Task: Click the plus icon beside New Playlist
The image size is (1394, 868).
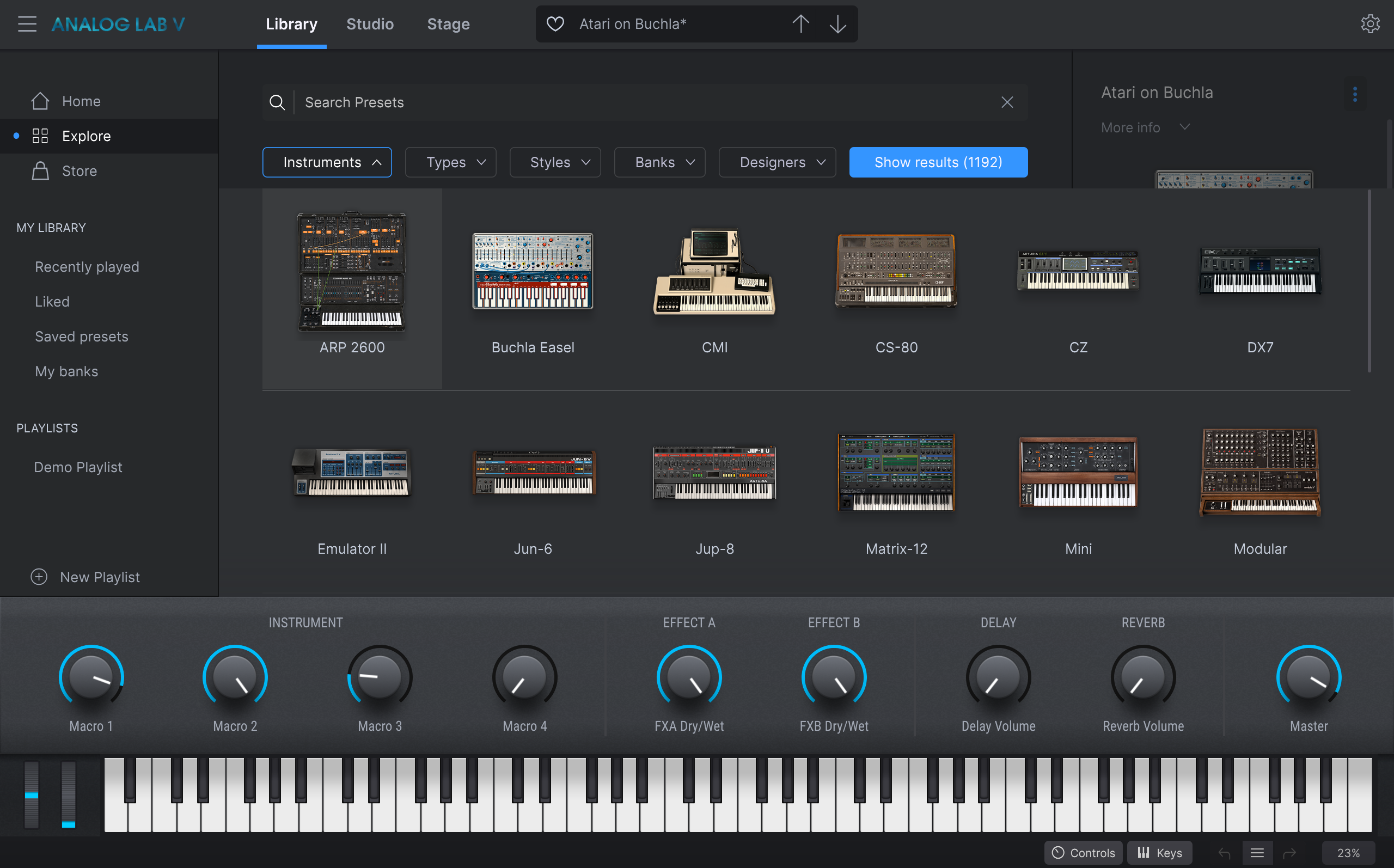Action: (x=39, y=577)
